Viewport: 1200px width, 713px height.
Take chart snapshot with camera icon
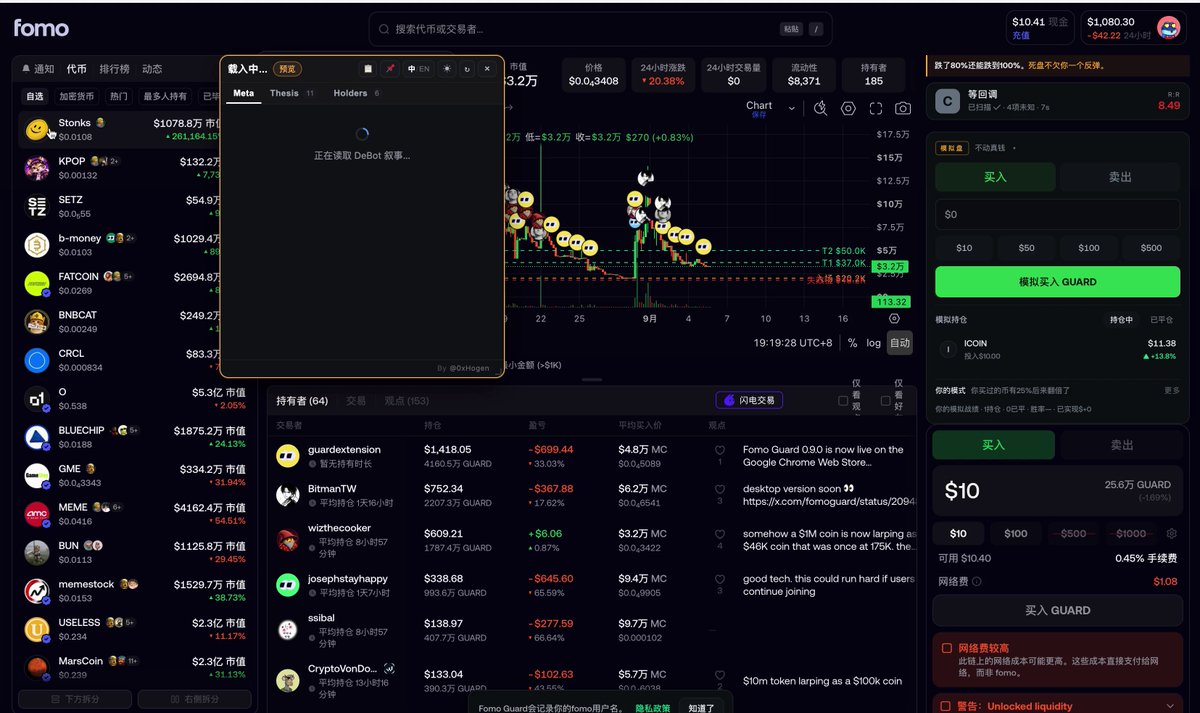[902, 108]
